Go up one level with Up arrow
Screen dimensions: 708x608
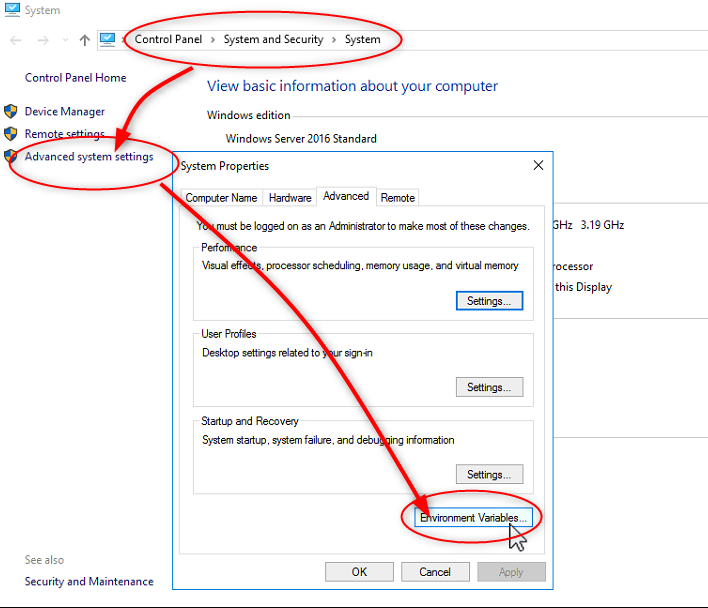[x=84, y=40]
